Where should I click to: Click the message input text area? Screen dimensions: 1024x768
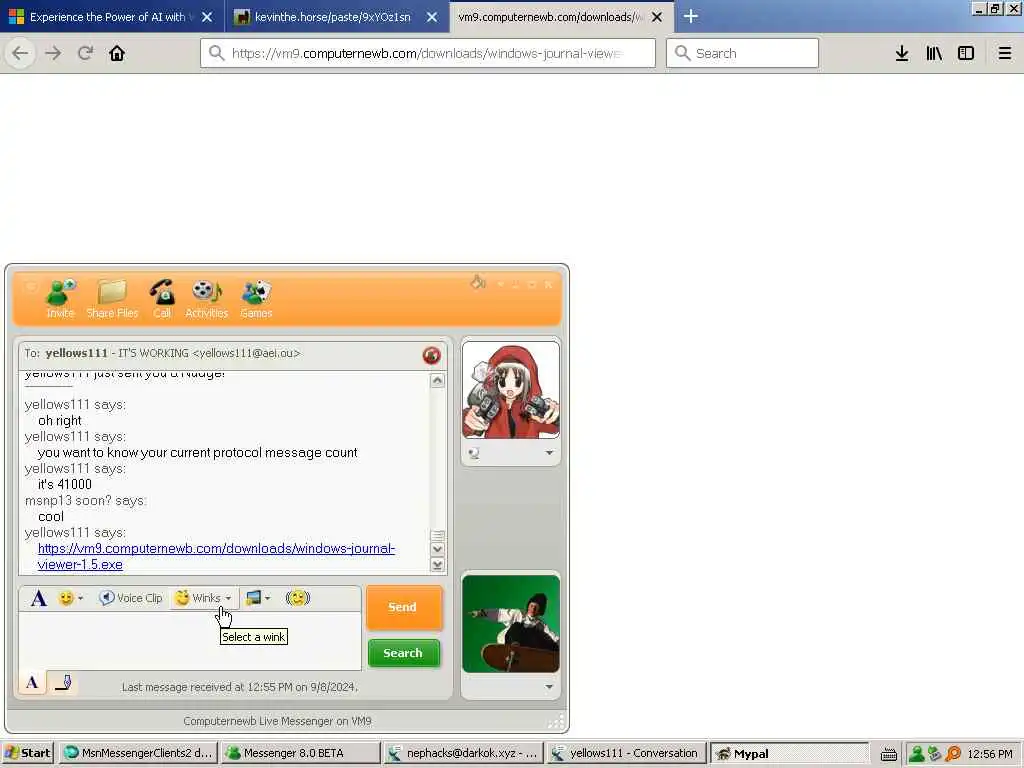tap(190, 641)
